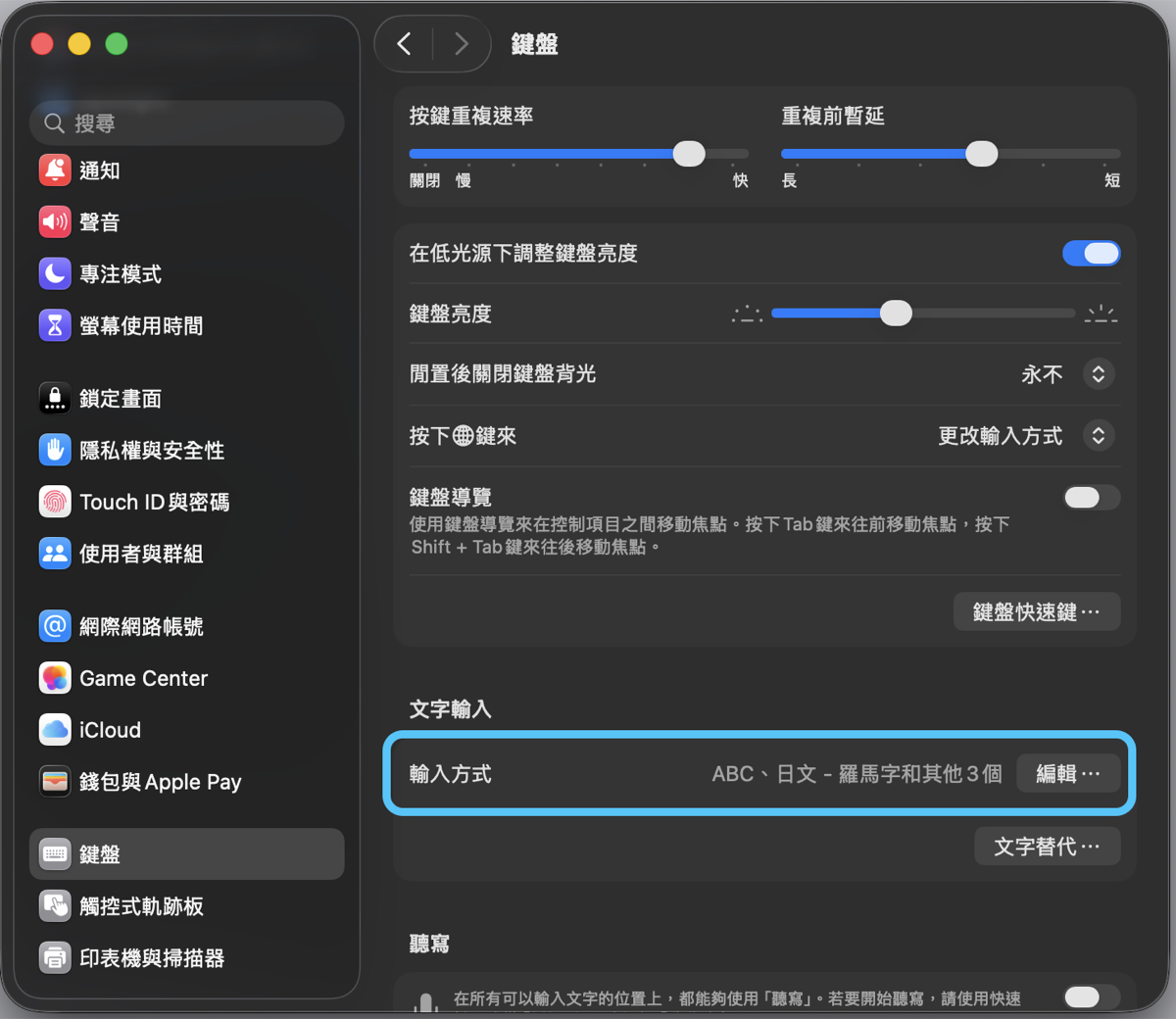Adjust the 重複前暫延 slider knob
1176x1019 pixels.
pos(981,154)
